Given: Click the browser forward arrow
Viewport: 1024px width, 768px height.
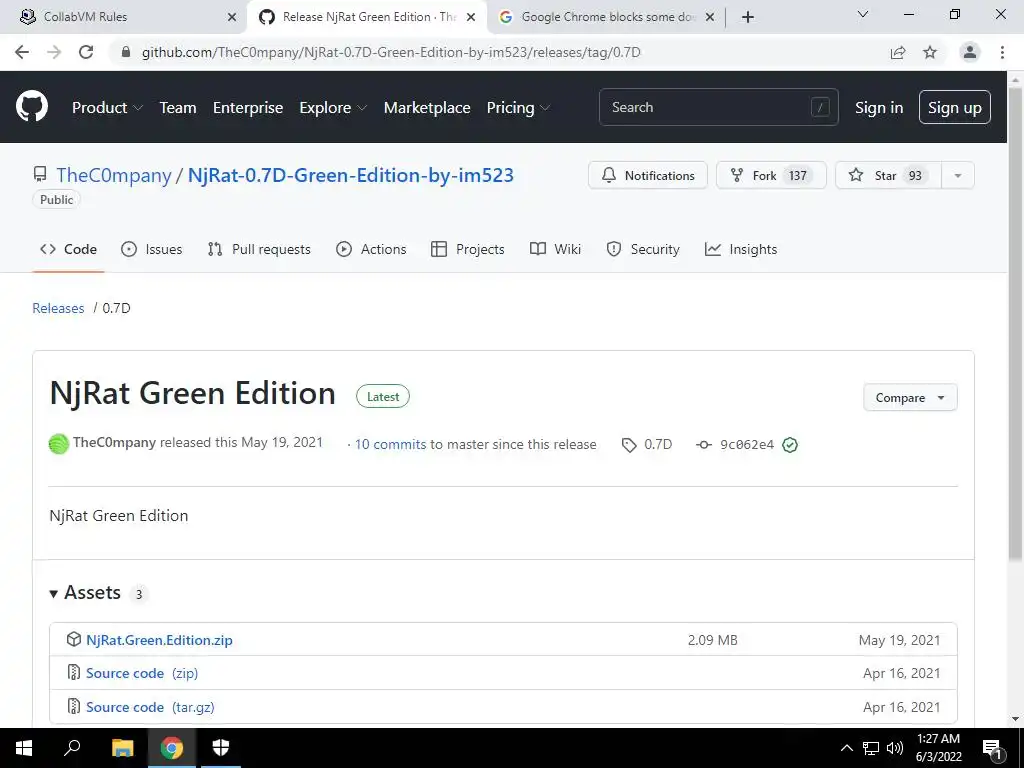Looking at the screenshot, I should [54, 52].
